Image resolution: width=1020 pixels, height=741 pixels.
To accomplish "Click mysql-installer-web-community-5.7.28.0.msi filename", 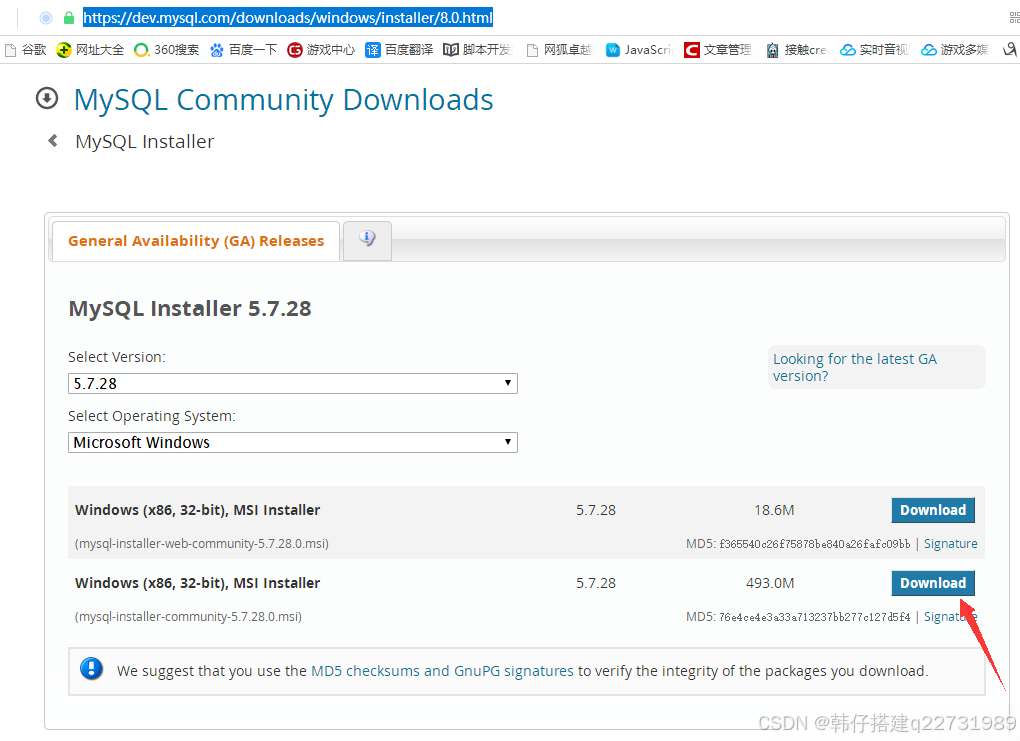I will 202,544.
